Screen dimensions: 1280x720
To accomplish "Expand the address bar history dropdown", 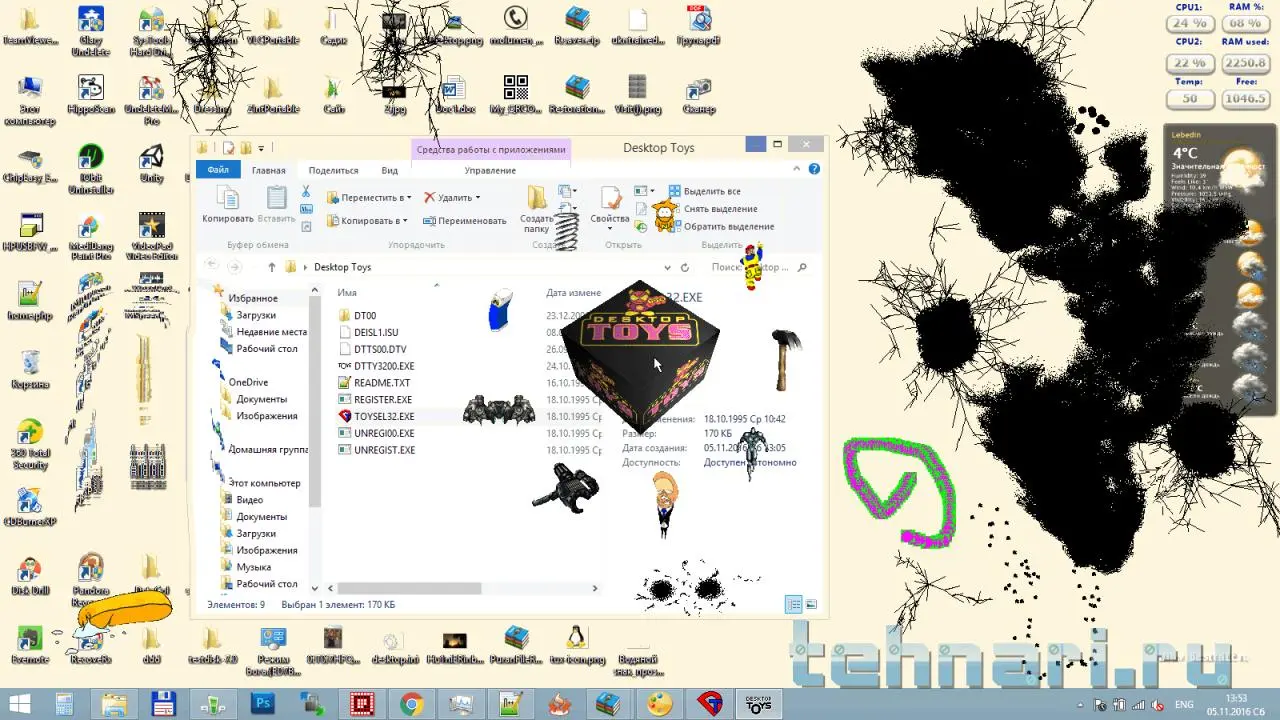I will (668, 267).
